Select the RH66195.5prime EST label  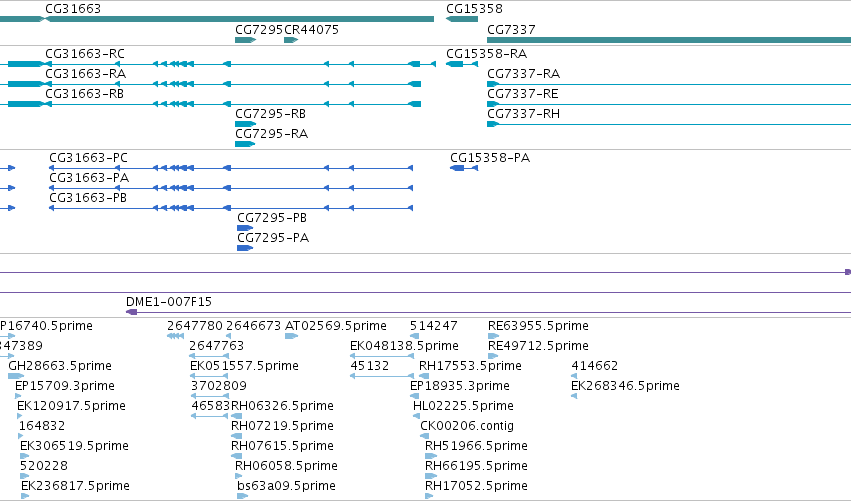point(476,467)
